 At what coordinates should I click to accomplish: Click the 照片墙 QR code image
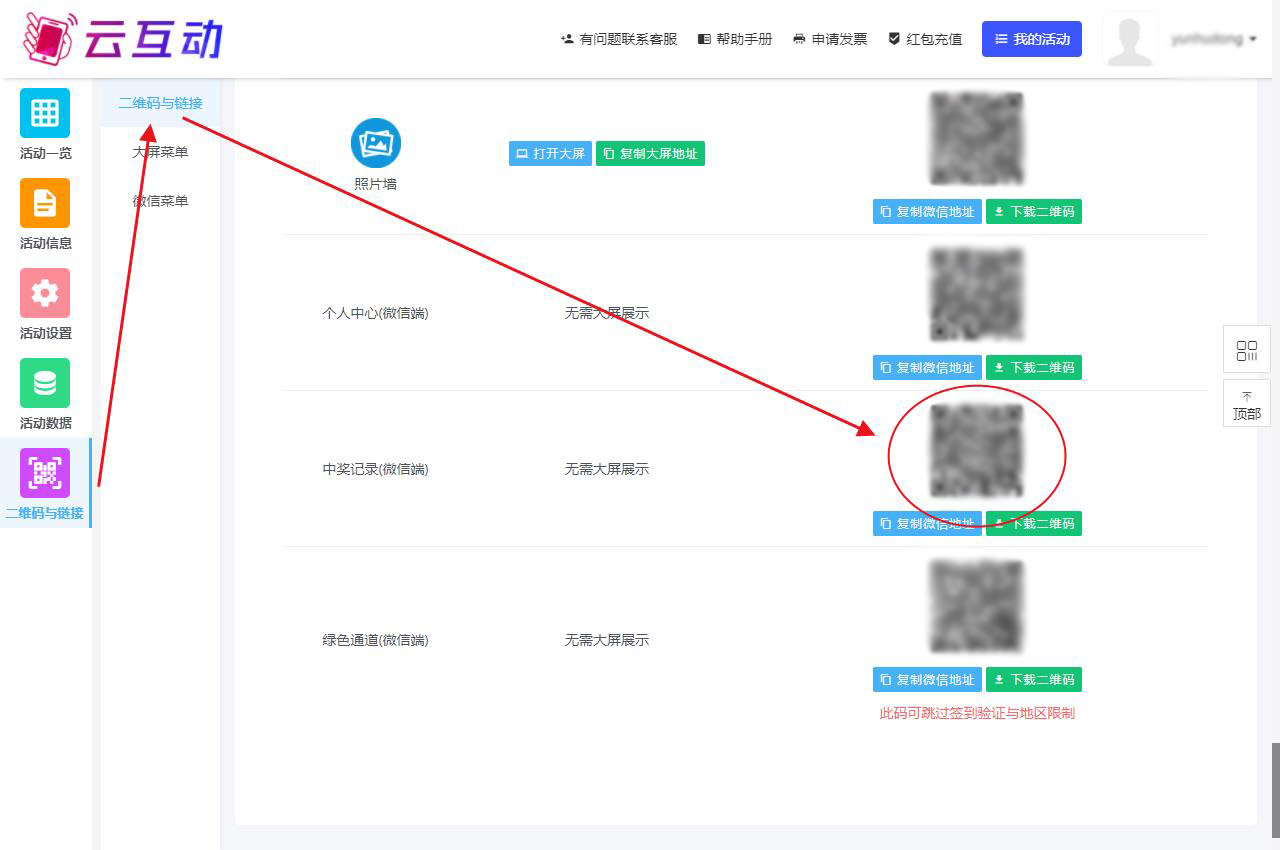click(977, 138)
